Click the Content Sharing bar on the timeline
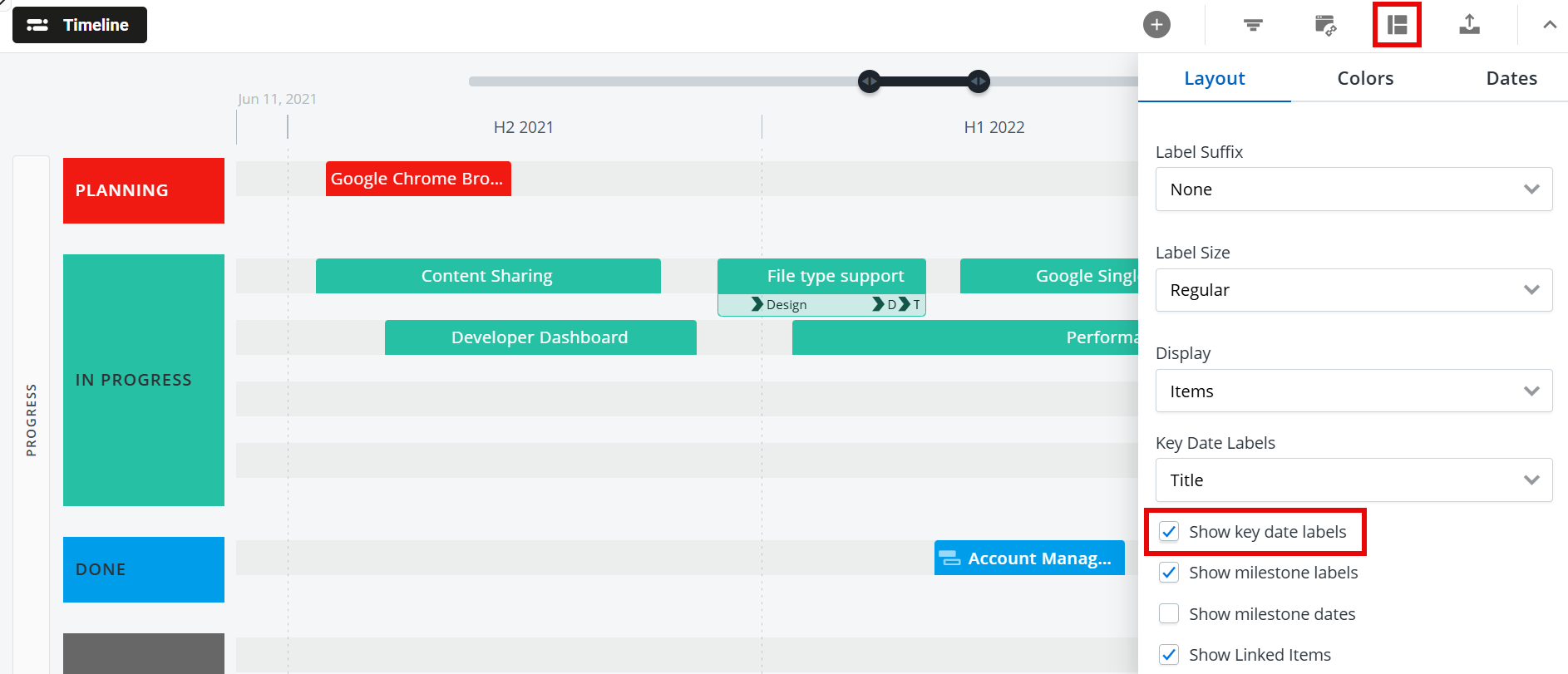 tap(487, 275)
